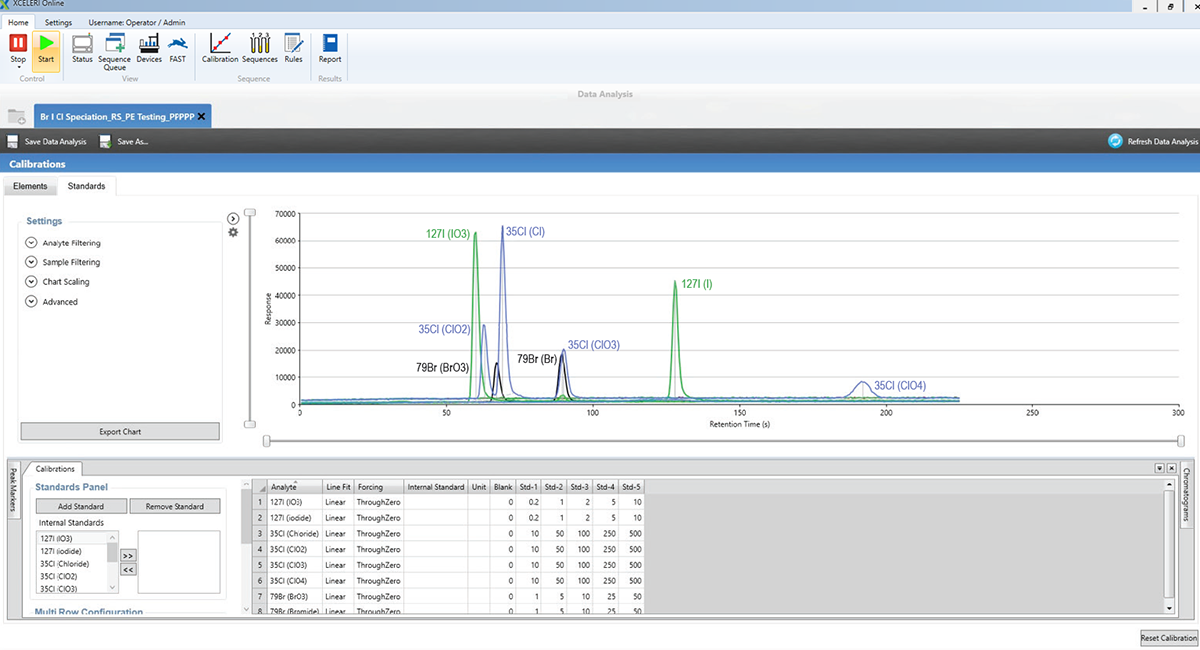
Task: Switch to the Home ribbon tab
Action: (19, 22)
